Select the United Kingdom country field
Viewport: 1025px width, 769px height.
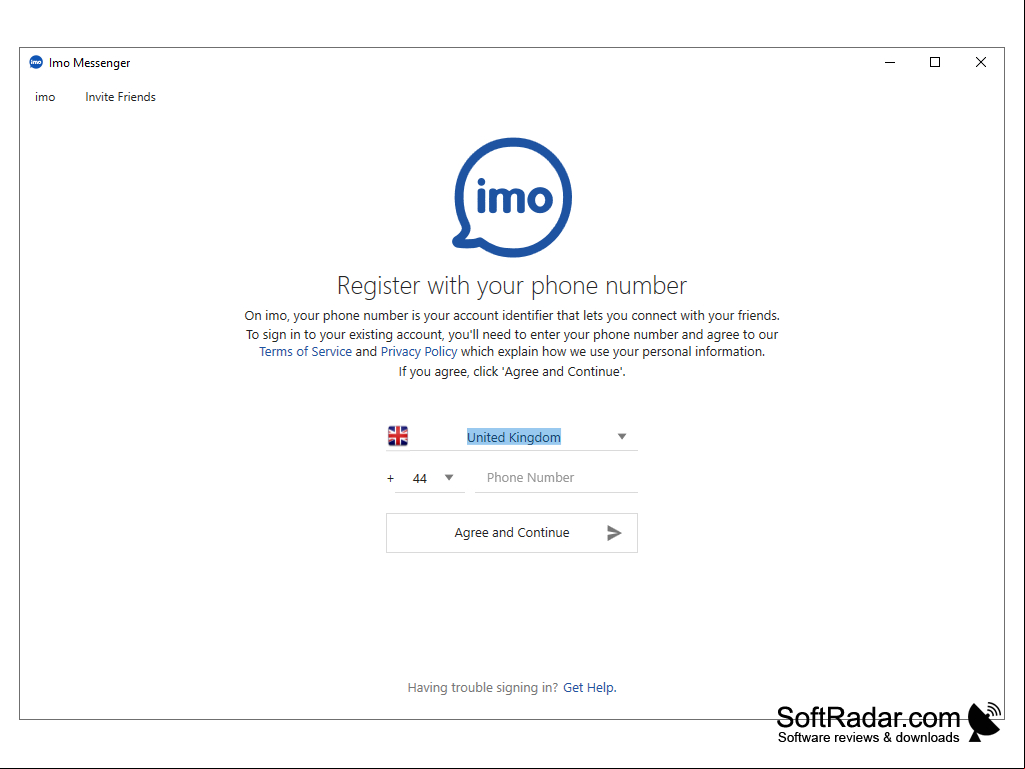(x=513, y=437)
